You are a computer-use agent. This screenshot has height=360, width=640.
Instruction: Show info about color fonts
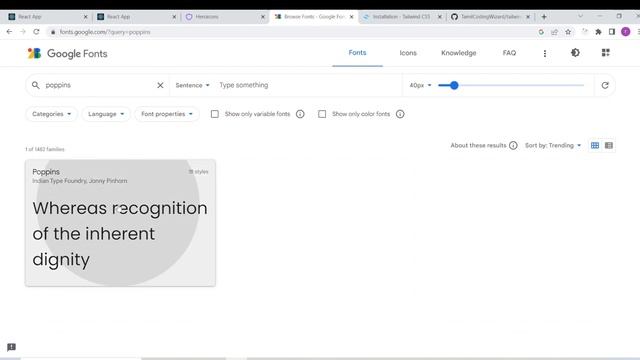400,114
